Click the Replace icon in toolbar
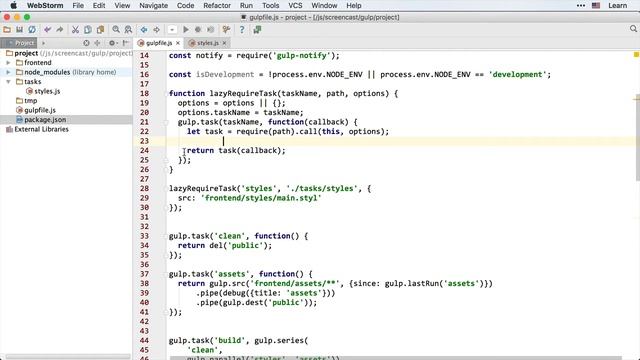This screenshot has width=640, height=360. [128, 29]
